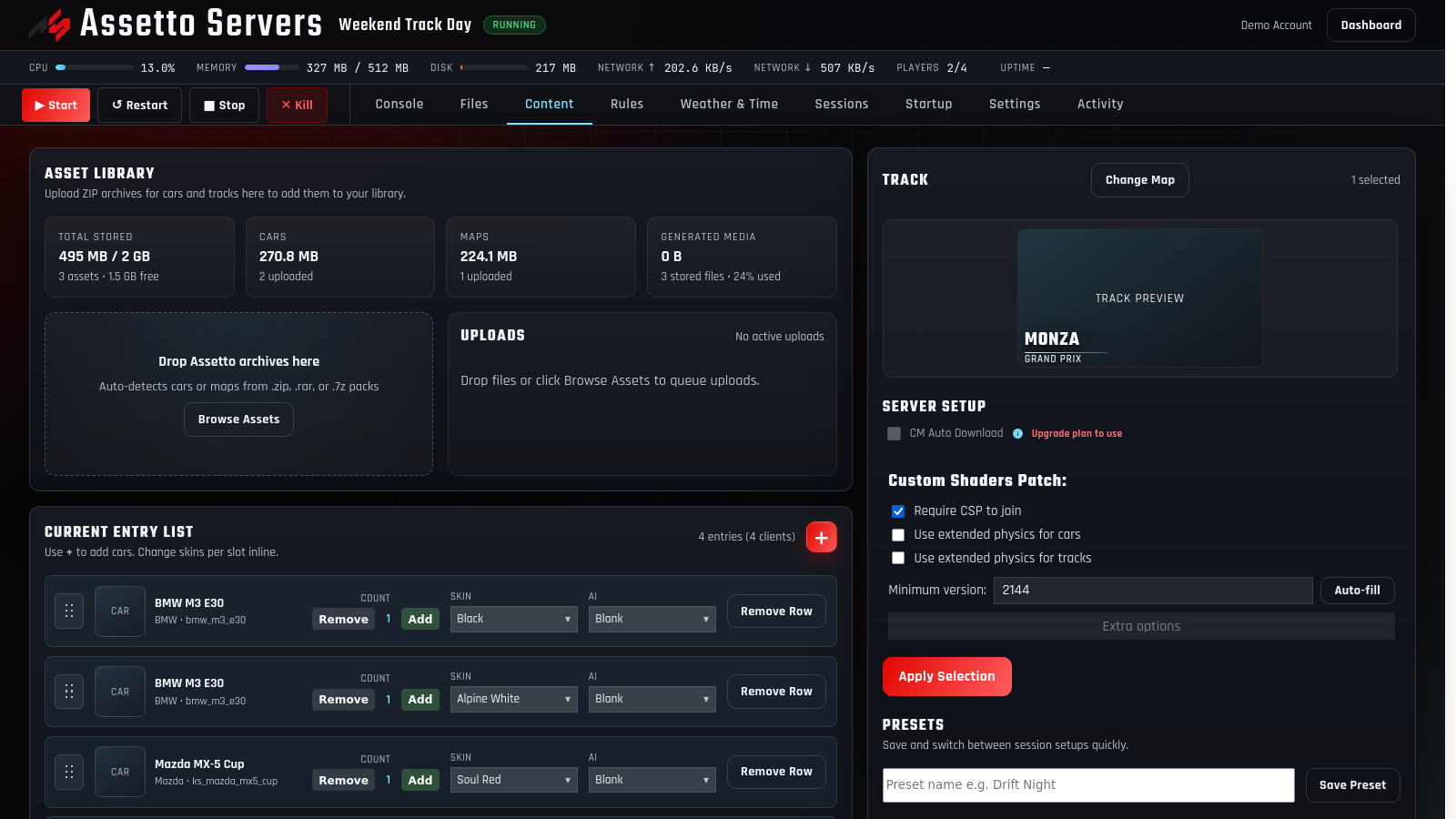Open AI dropdown in Mazda MX-5 Cup row
1456x819 pixels.
point(652,780)
